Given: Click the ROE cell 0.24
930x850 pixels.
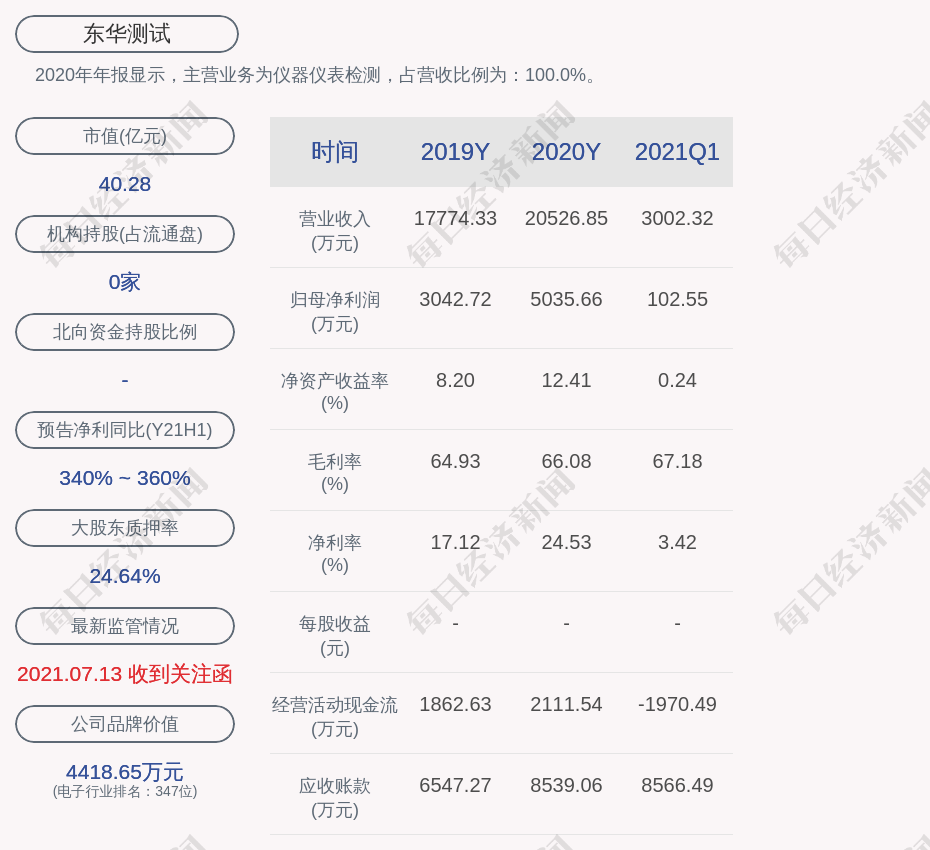Looking at the screenshot, I should click(x=677, y=380).
